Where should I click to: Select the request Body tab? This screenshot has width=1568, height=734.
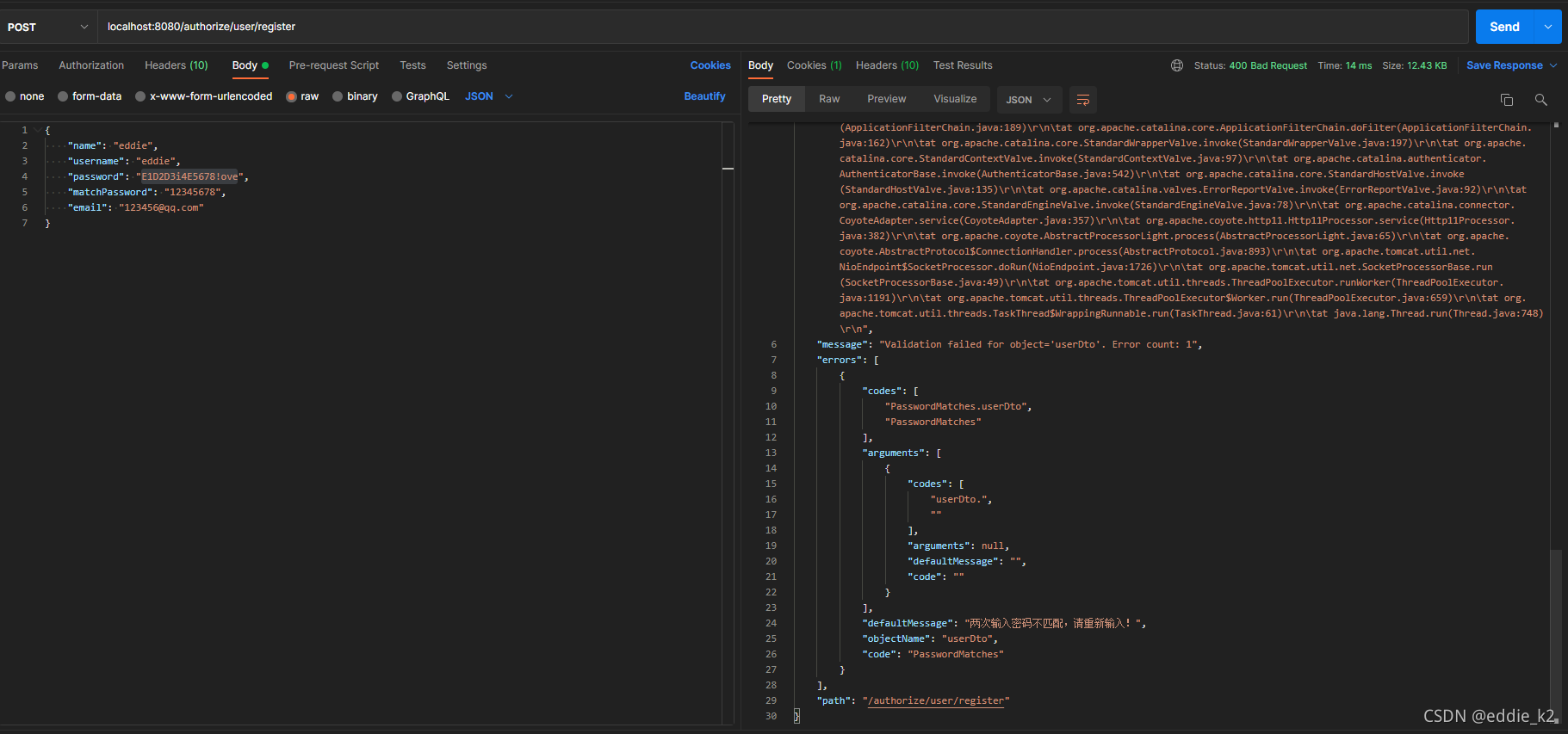point(250,65)
